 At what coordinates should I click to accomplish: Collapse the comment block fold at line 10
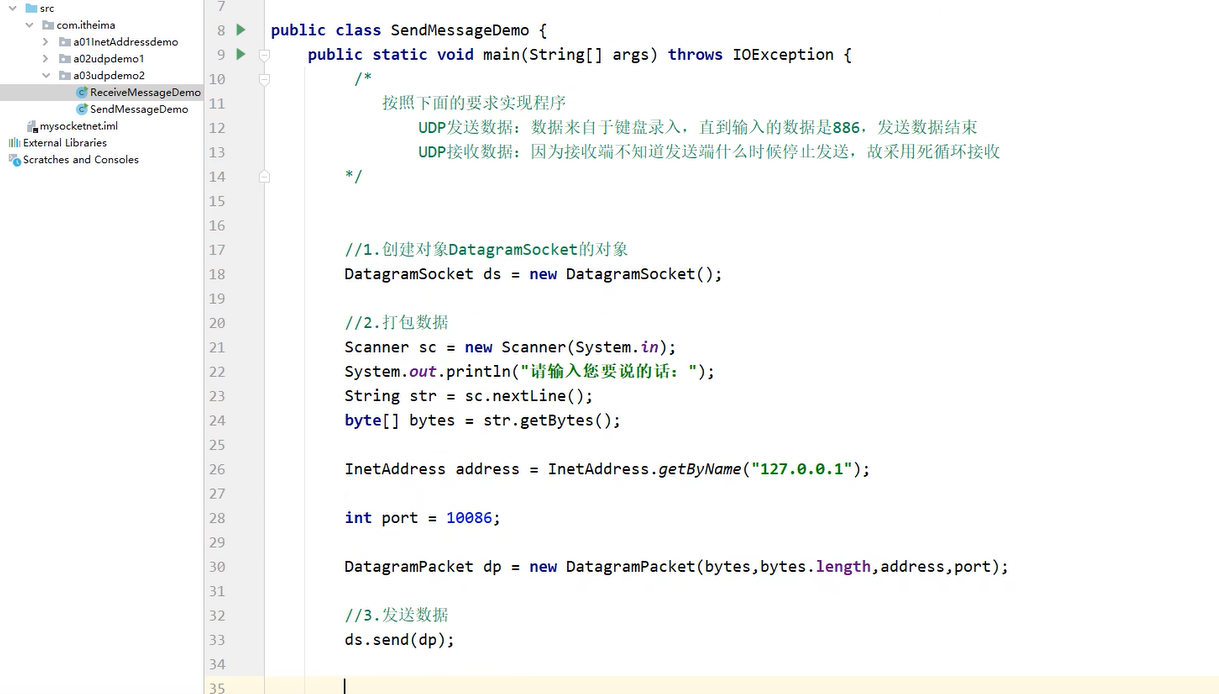point(264,78)
